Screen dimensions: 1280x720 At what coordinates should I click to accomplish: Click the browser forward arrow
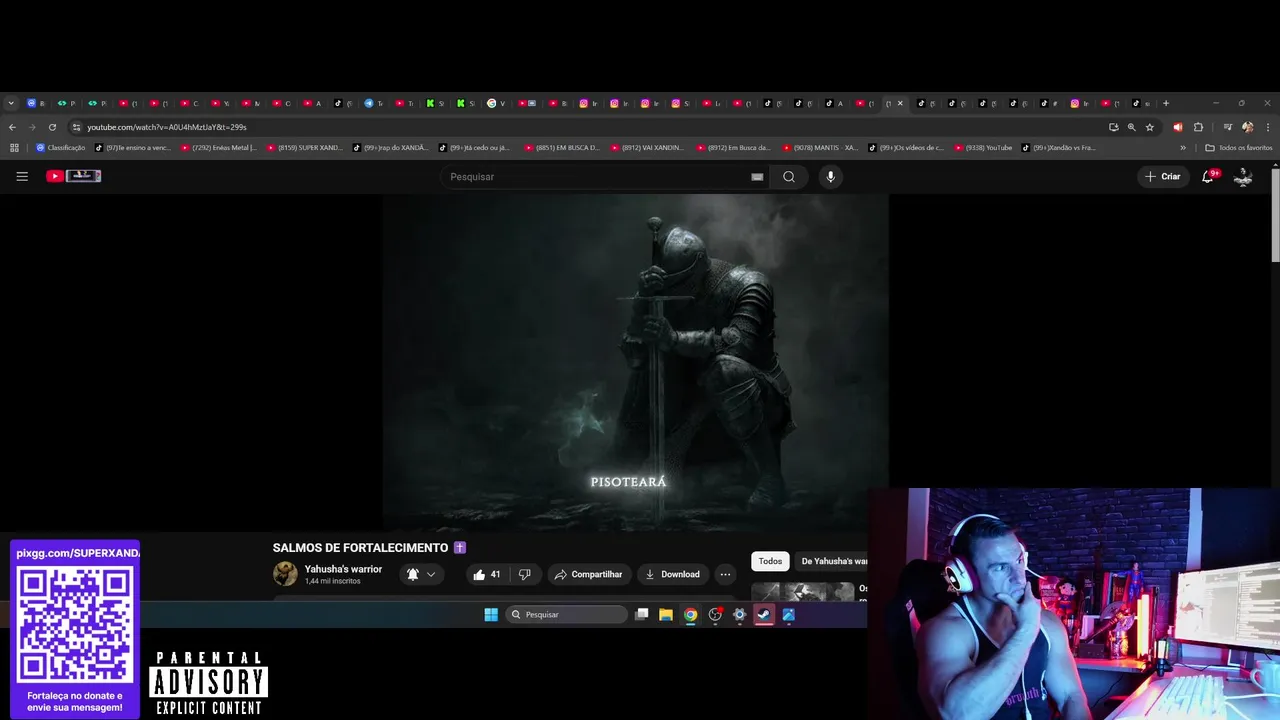[32, 127]
